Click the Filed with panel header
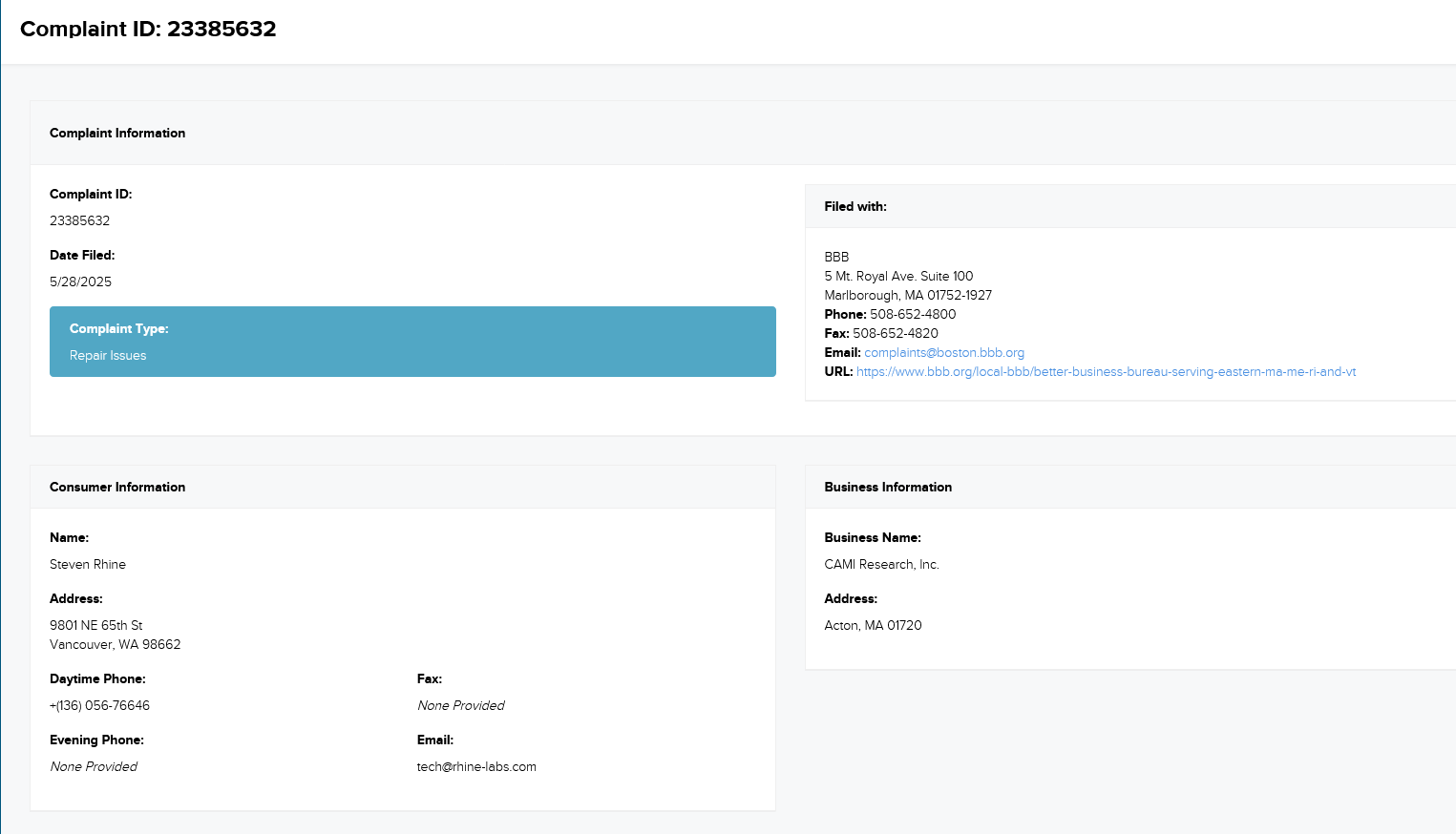 click(x=855, y=207)
